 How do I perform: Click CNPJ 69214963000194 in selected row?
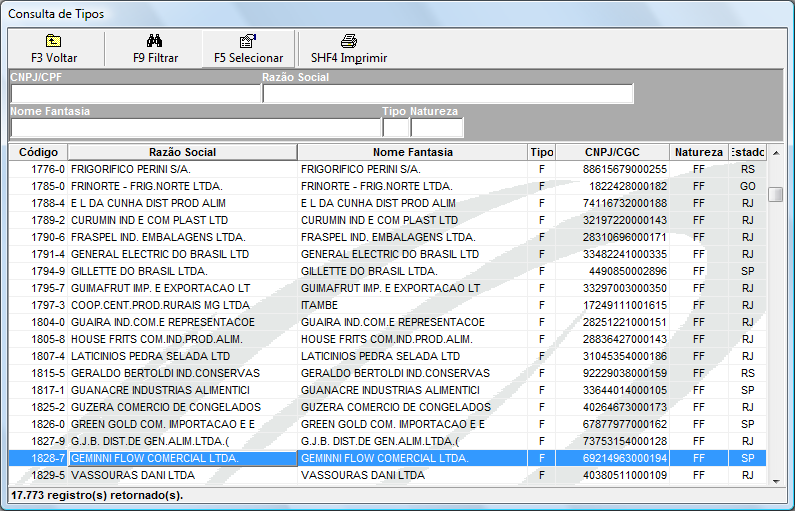tap(612, 458)
